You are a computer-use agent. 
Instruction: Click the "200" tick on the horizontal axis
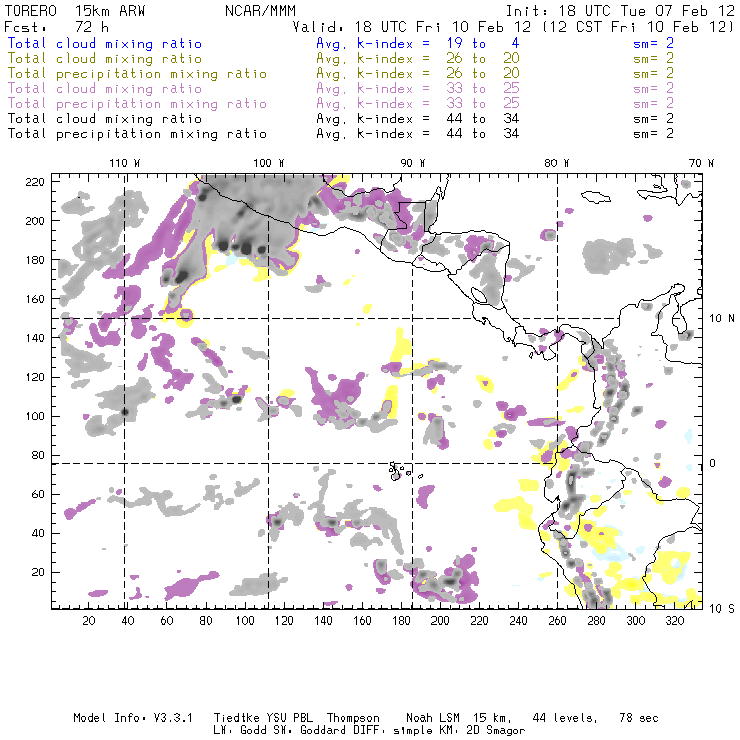point(440,621)
